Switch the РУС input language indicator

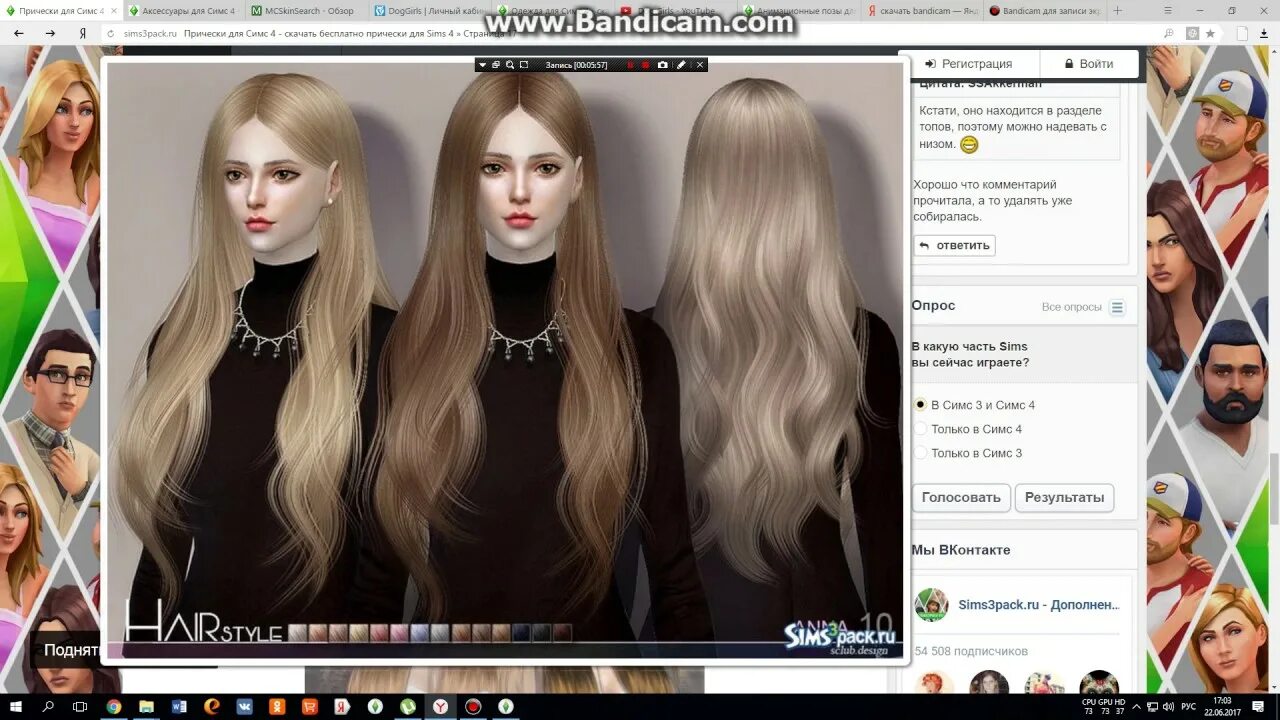[x=1188, y=707]
